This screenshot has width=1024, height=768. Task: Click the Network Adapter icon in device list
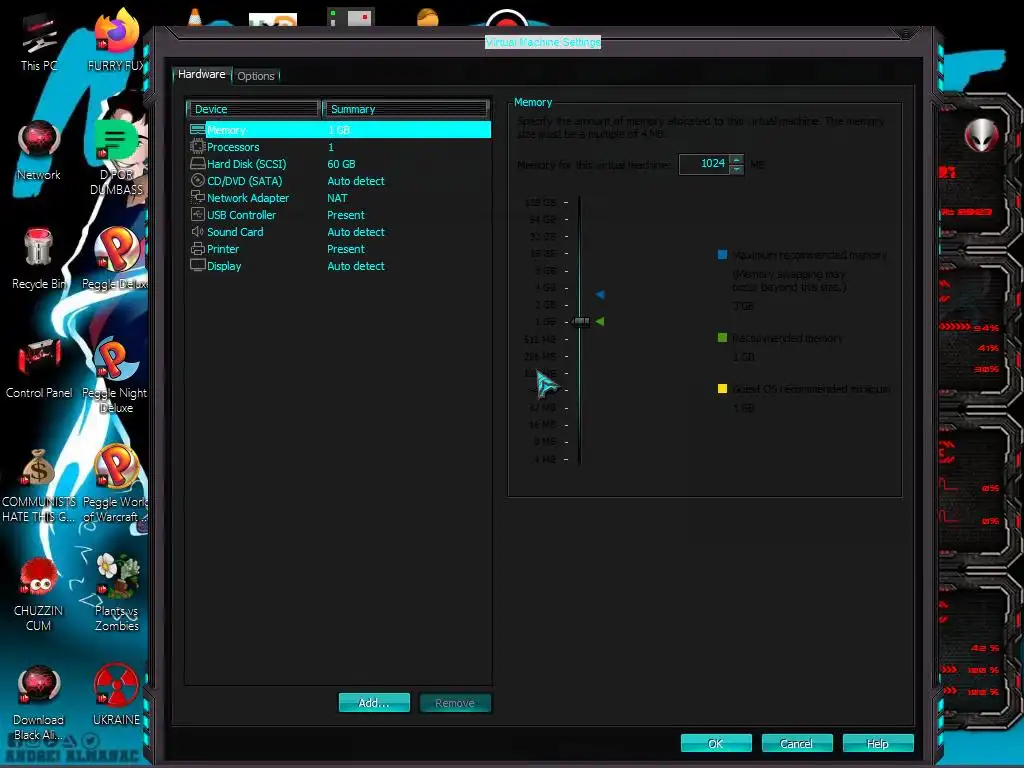pyautogui.click(x=197, y=197)
